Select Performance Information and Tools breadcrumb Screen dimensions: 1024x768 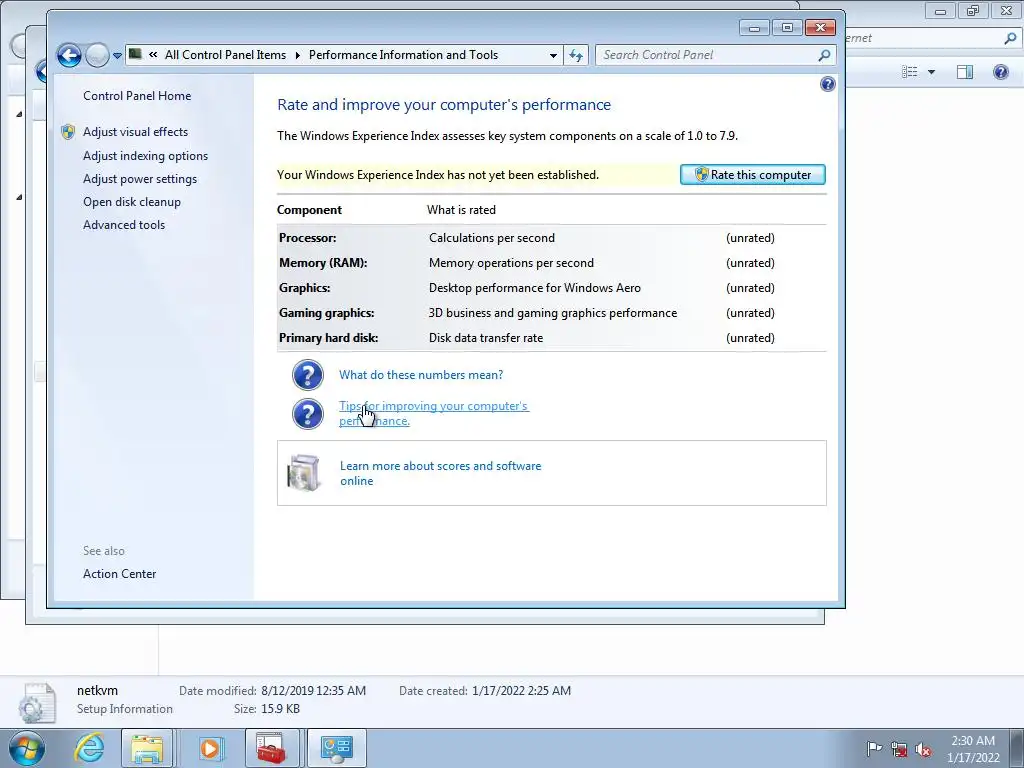(403, 55)
